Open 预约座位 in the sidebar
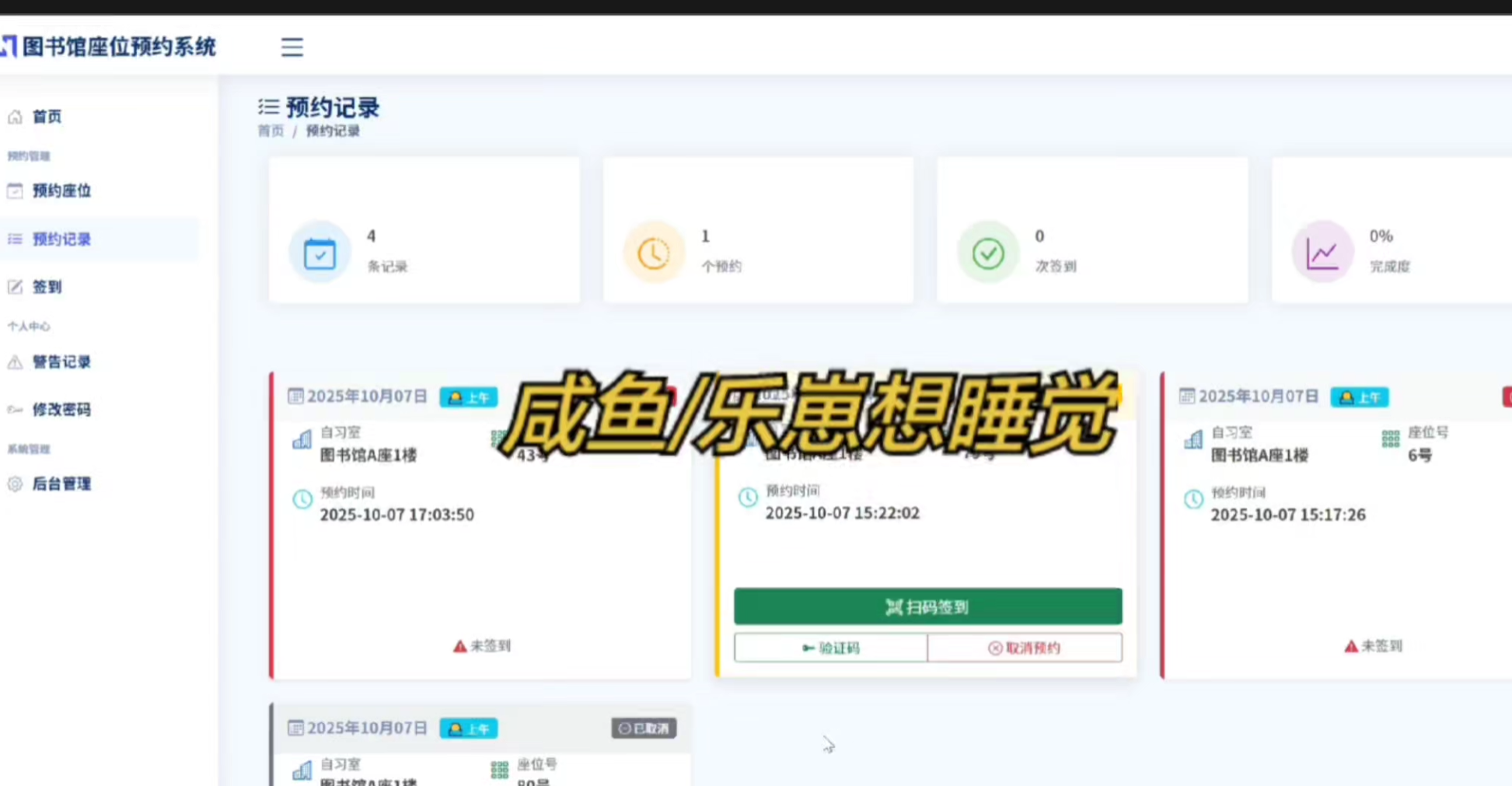Image resolution: width=1512 pixels, height=786 pixels. pos(61,190)
